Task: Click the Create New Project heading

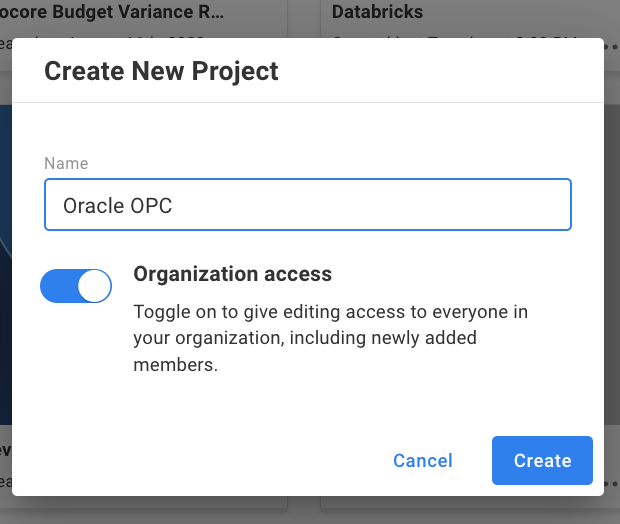Action: (x=161, y=71)
